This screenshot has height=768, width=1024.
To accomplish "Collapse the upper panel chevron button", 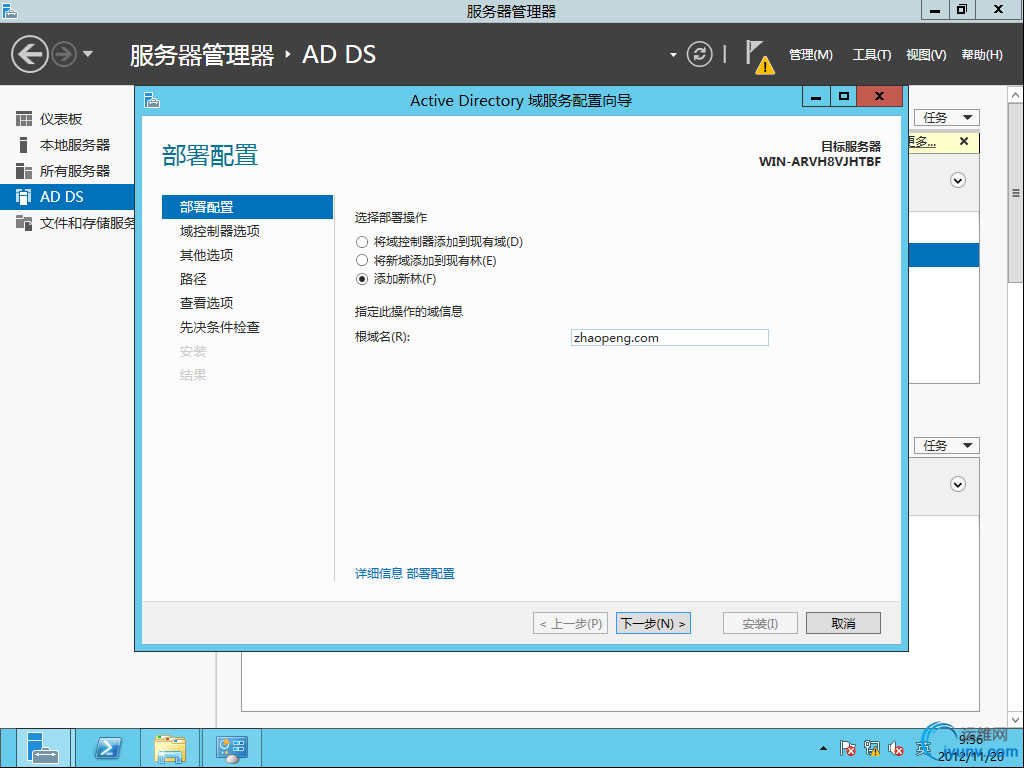I will 957,180.
